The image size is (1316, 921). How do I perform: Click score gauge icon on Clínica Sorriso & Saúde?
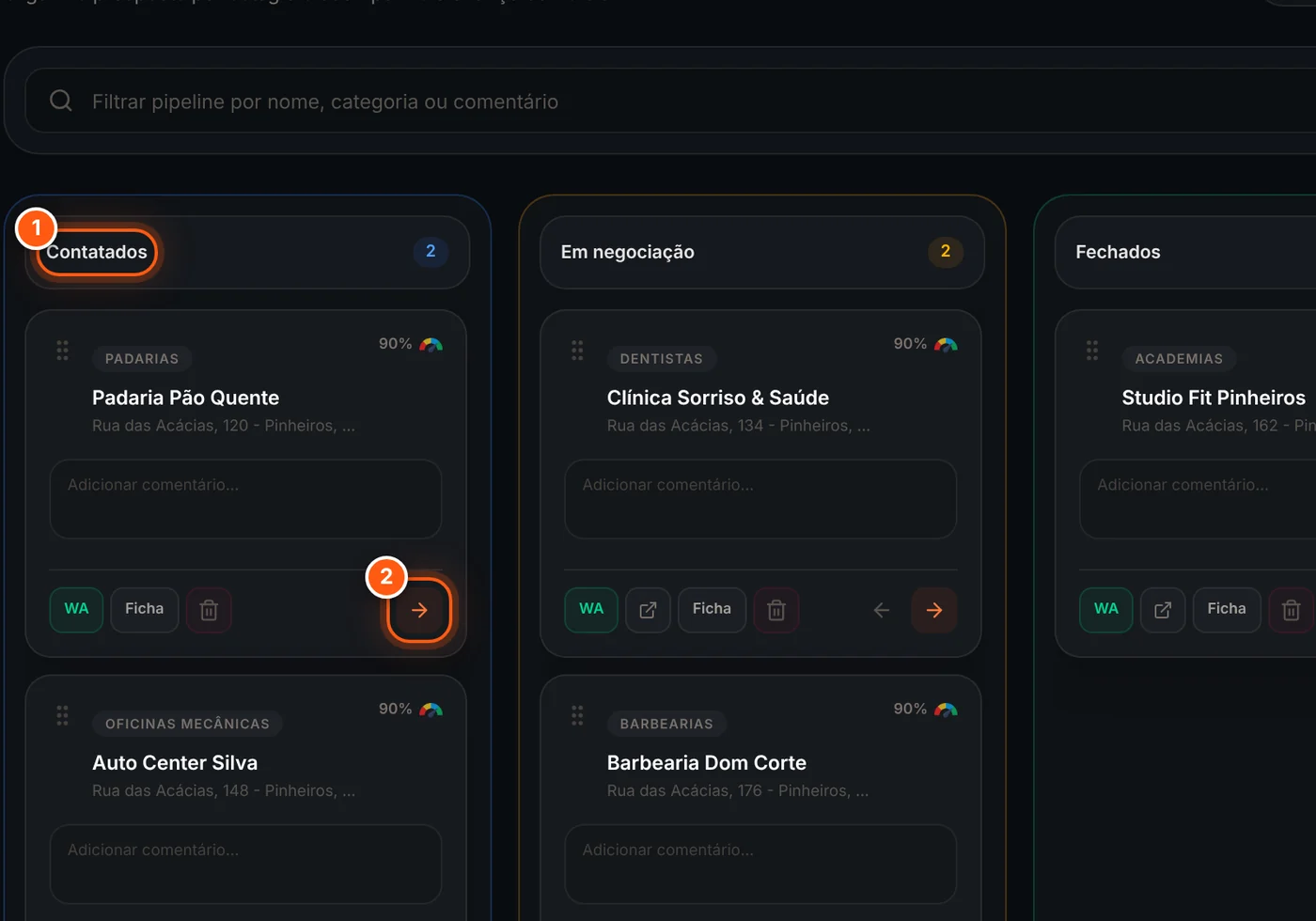tap(947, 345)
